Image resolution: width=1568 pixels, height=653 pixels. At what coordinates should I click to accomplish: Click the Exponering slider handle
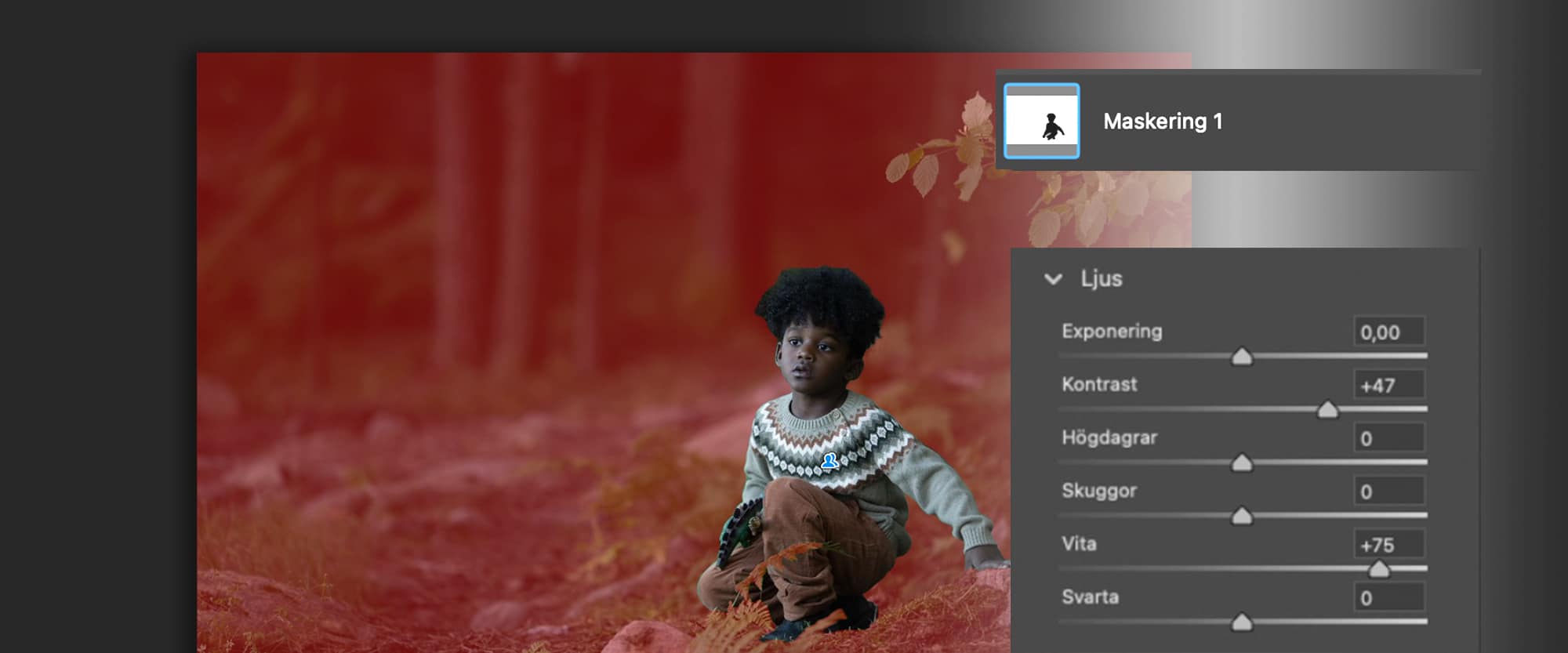click(x=1242, y=357)
